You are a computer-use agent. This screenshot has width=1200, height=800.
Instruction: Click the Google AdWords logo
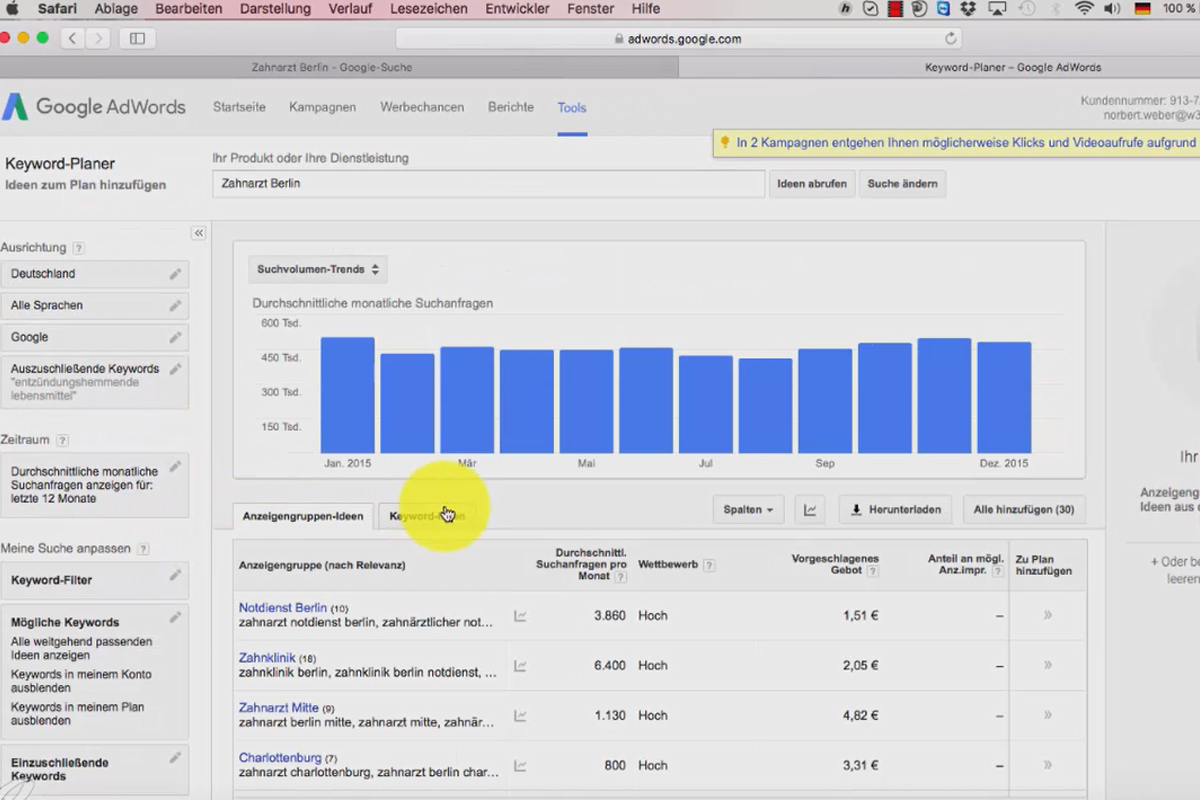click(94, 107)
